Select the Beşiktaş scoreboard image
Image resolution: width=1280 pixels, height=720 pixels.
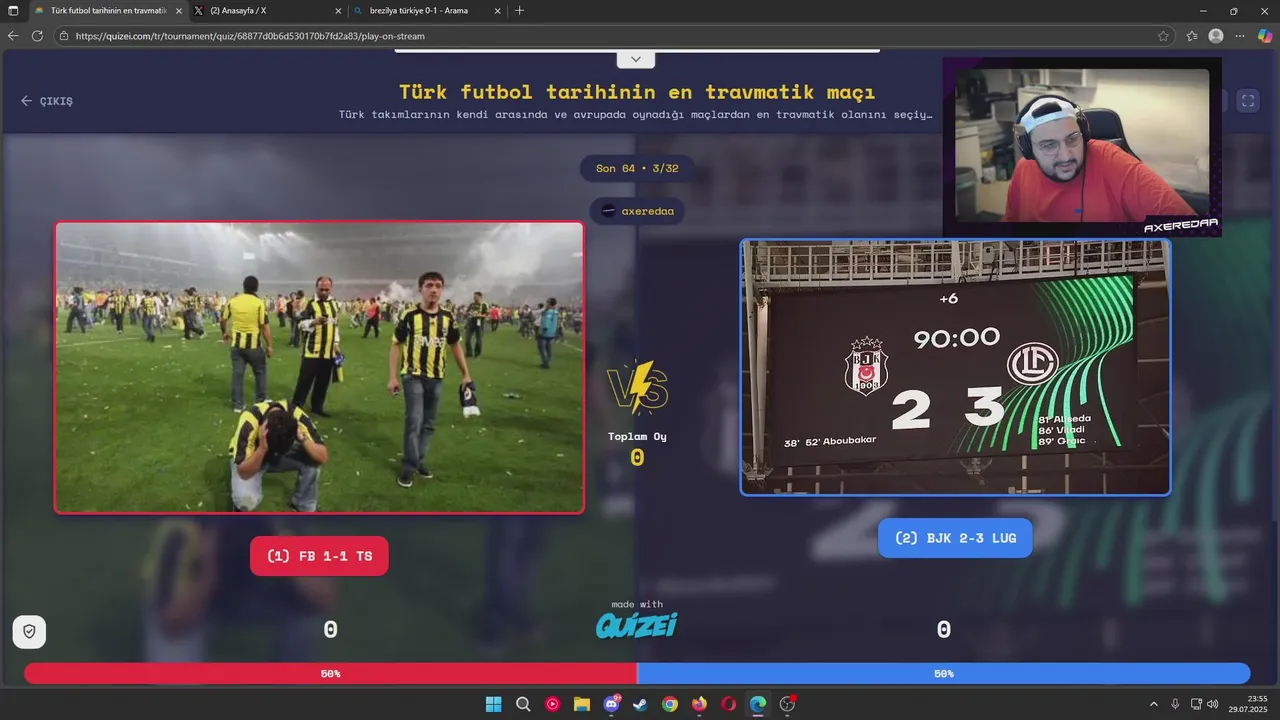[x=955, y=367]
